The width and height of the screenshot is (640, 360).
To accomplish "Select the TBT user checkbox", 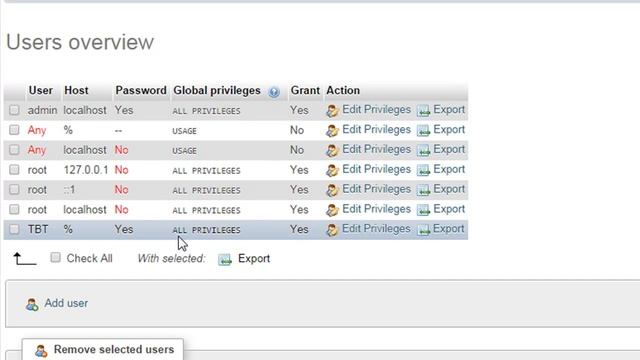I will point(14,229).
